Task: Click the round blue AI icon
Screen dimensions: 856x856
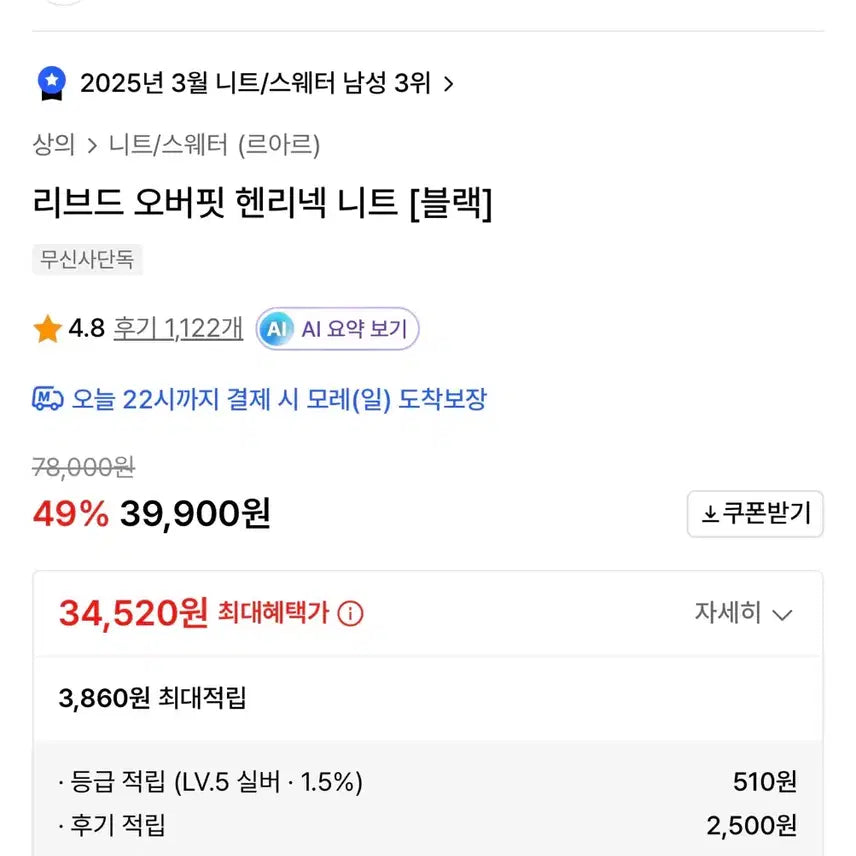Action: pos(275,329)
